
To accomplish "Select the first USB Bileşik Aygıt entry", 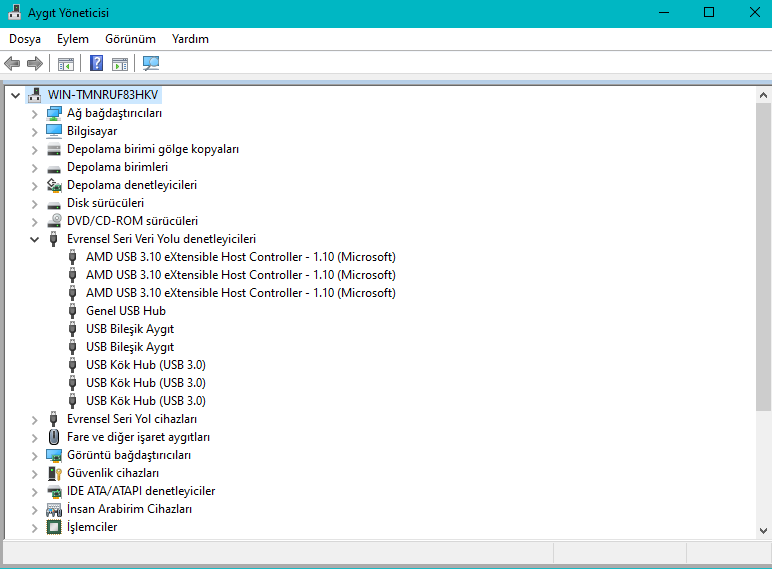I will tap(130, 329).
